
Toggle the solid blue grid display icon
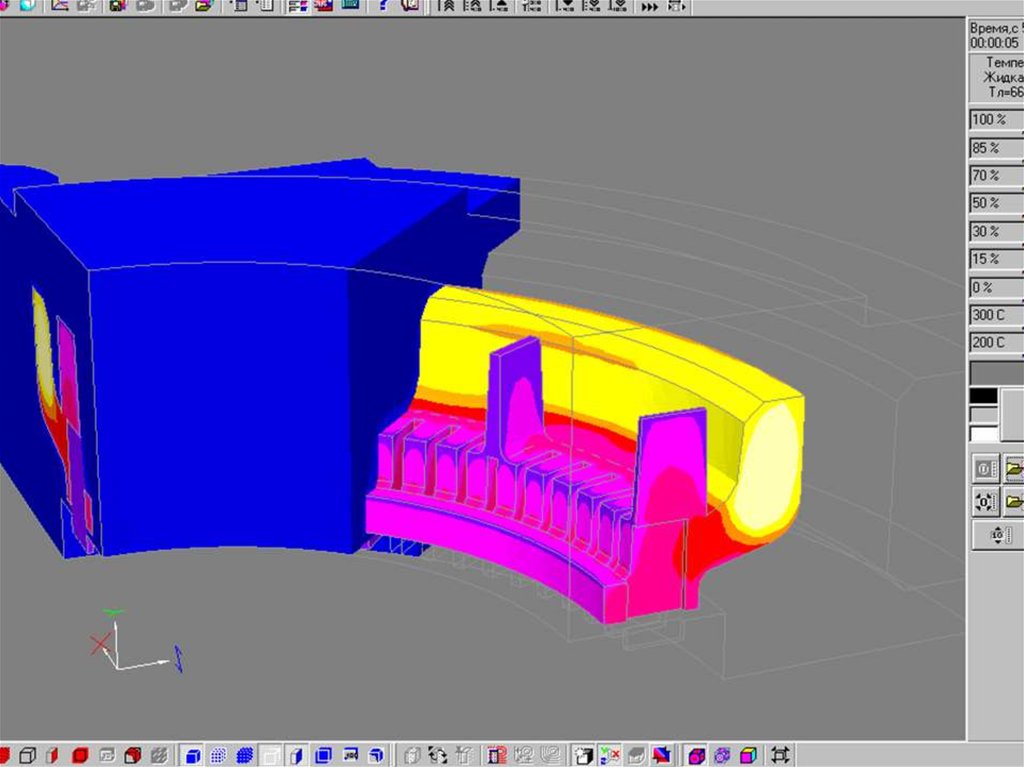(x=243, y=755)
